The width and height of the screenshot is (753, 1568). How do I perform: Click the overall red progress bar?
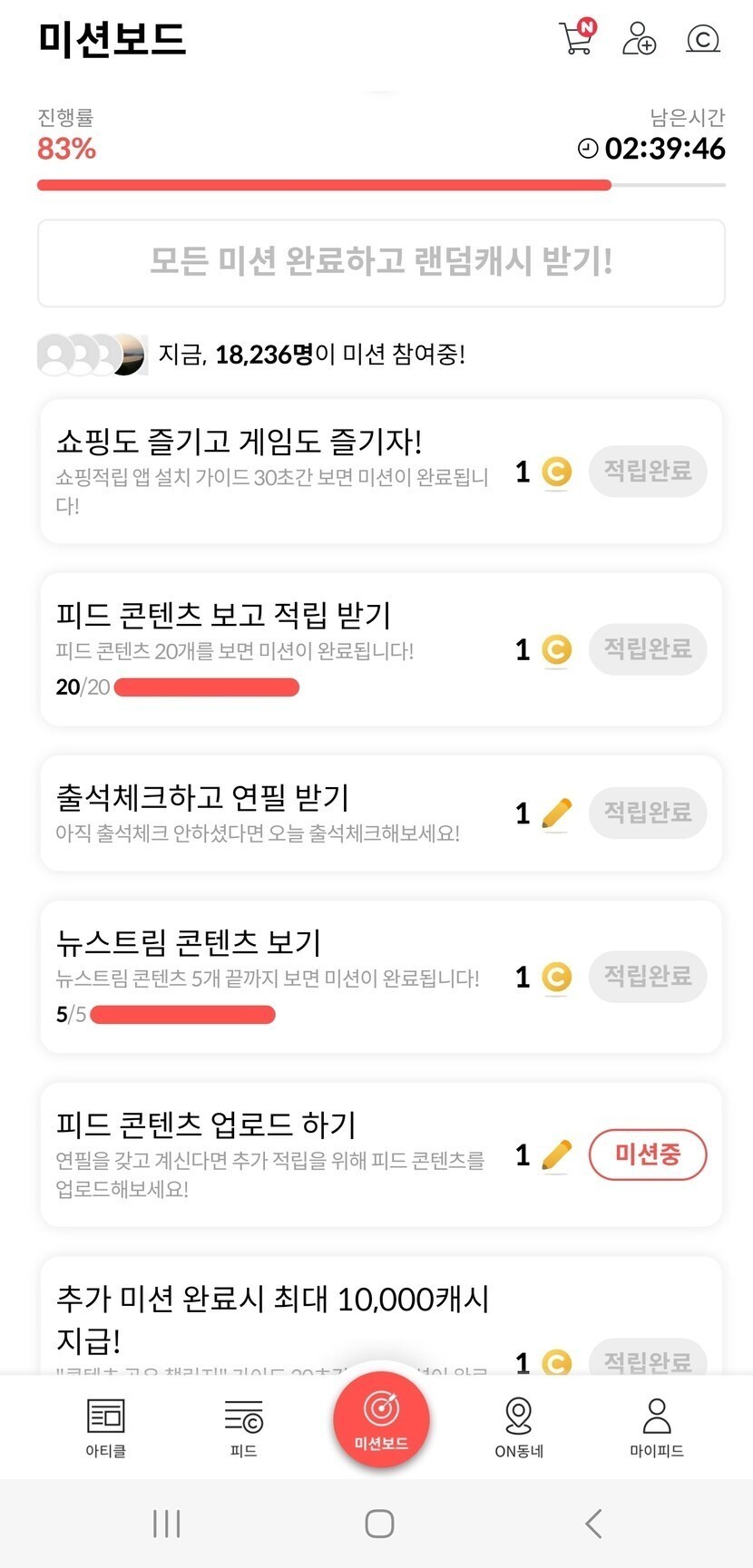click(x=324, y=185)
